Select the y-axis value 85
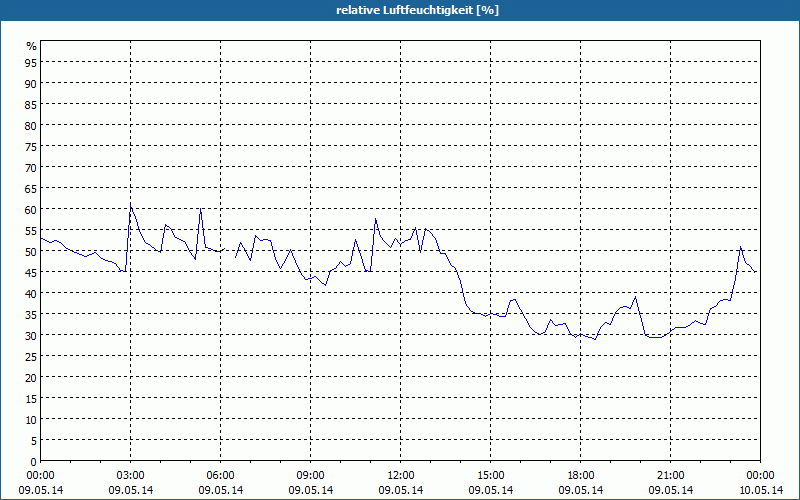The height and width of the screenshot is (500, 800). (31, 104)
